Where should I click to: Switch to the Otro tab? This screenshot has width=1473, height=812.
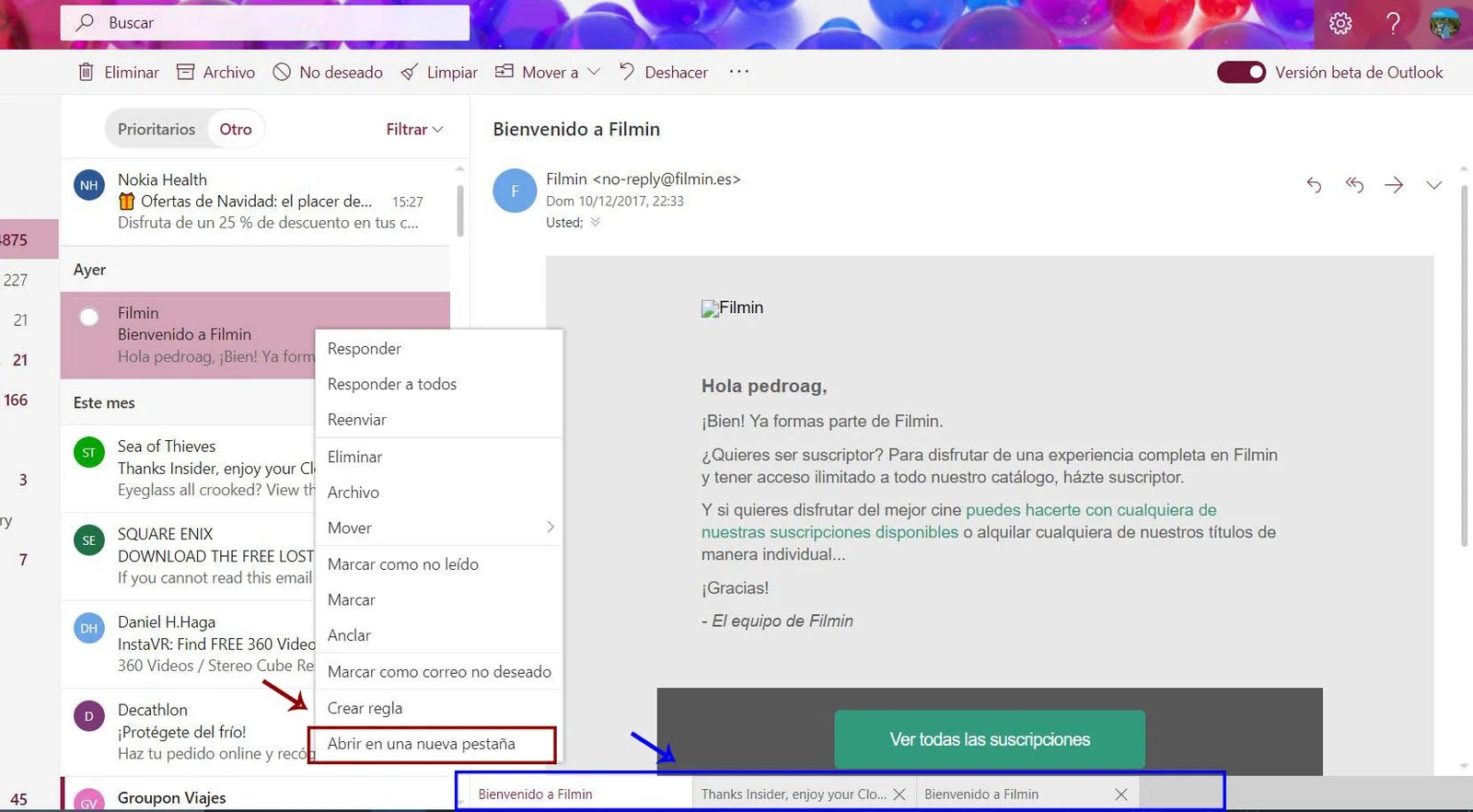(x=236, y=129)
